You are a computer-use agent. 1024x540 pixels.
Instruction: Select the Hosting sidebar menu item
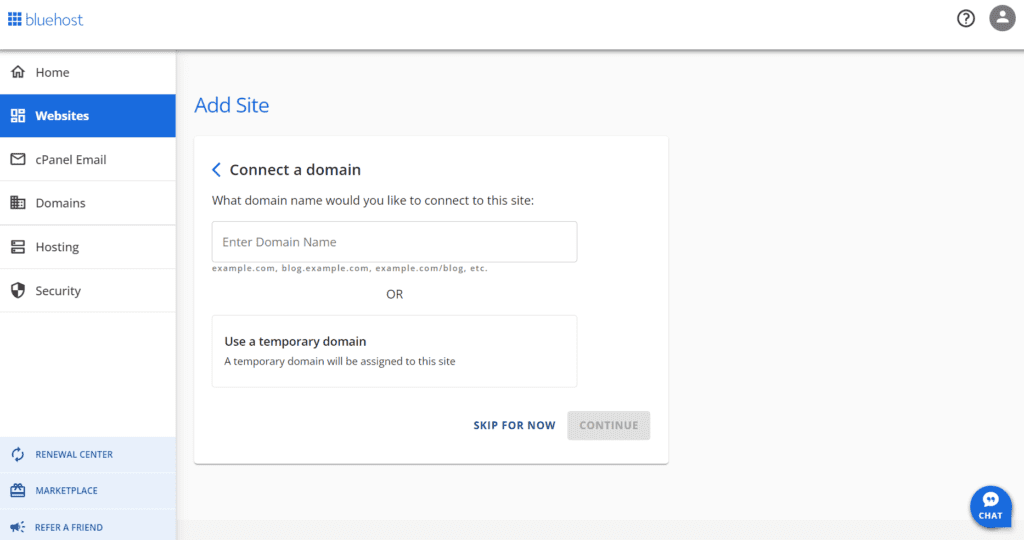coord(57,247)
